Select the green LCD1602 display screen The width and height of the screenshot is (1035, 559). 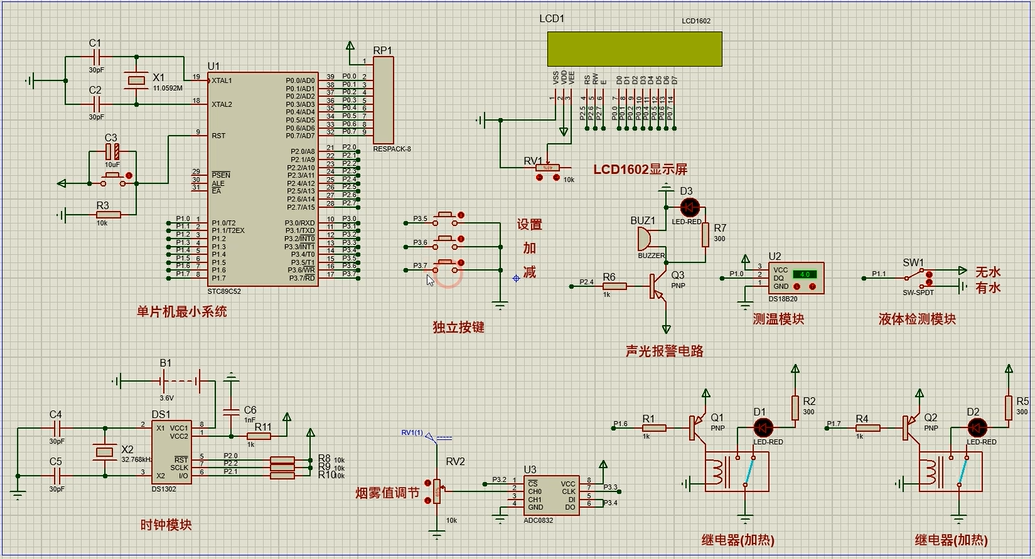pos(633,46)
